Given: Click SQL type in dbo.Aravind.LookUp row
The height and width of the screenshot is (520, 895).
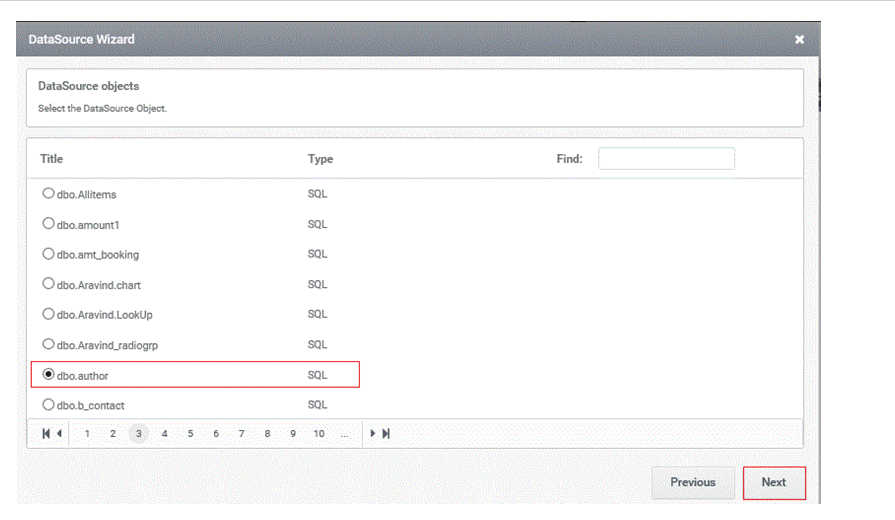Looking at the screenshot, I should click(317, 314).
